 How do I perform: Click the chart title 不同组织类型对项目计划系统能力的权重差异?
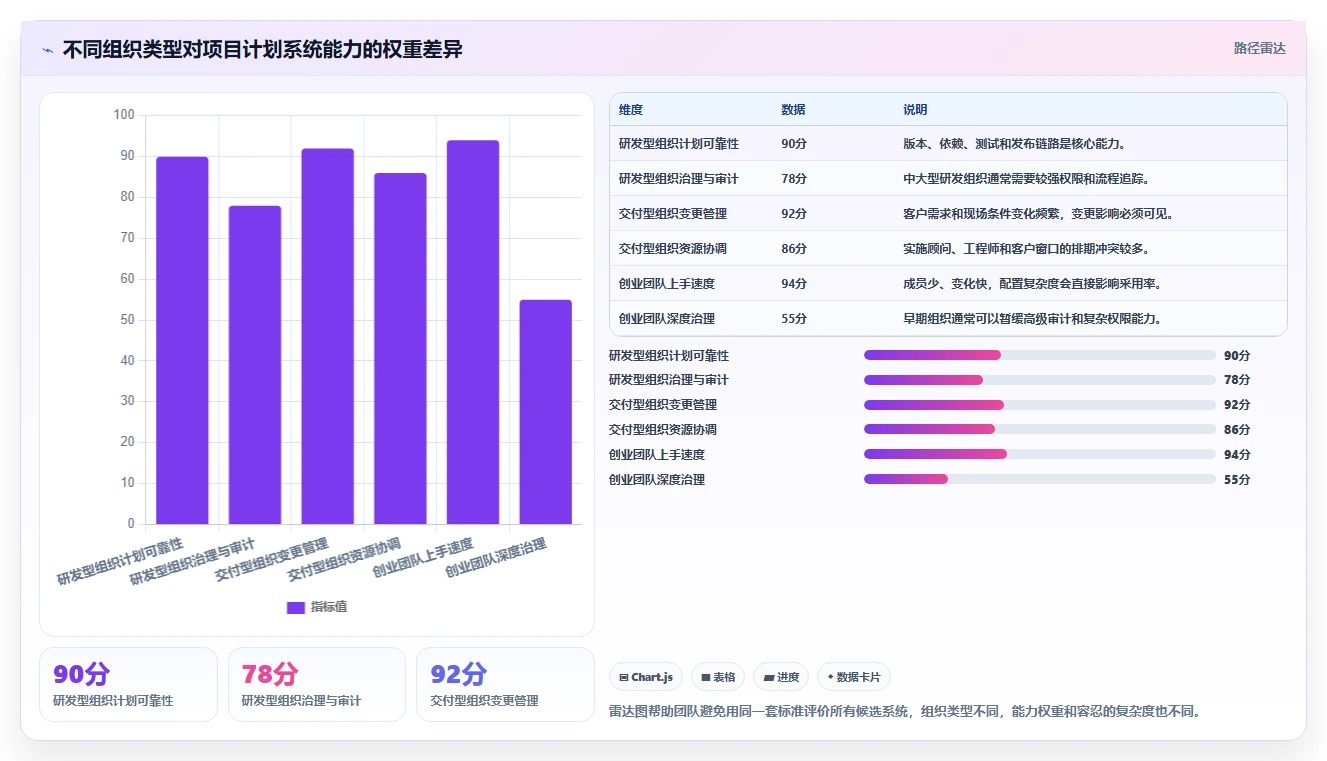(263, 50)
